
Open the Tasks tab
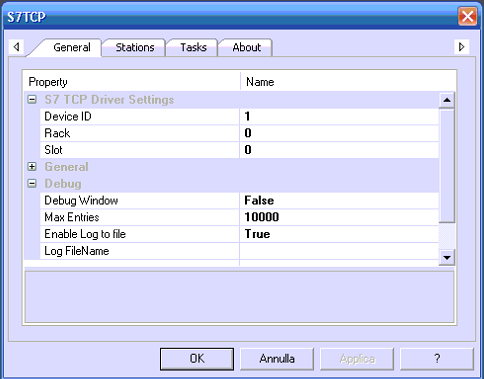pos(193,47)
